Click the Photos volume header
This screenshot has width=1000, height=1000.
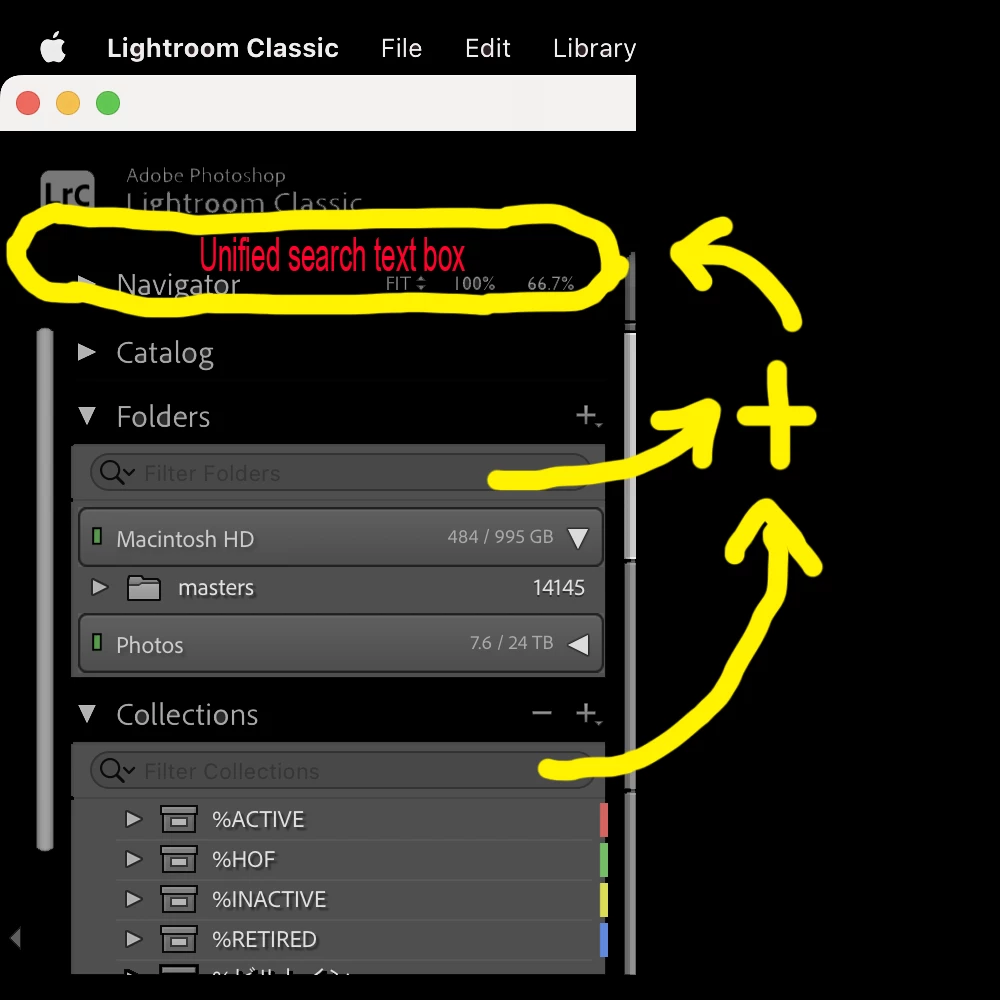pos(341,643)
